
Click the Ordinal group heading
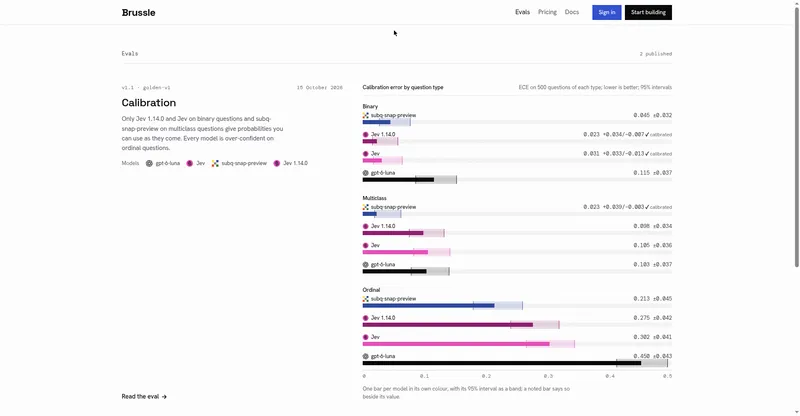pyautogui.click(x=371, y=290)
